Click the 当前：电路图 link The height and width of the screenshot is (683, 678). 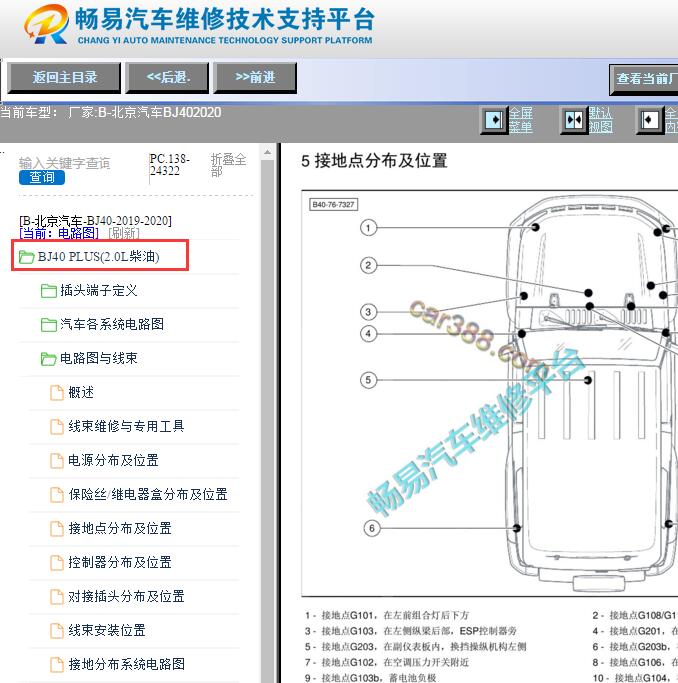pyautogui.click(x=59, y=233)
